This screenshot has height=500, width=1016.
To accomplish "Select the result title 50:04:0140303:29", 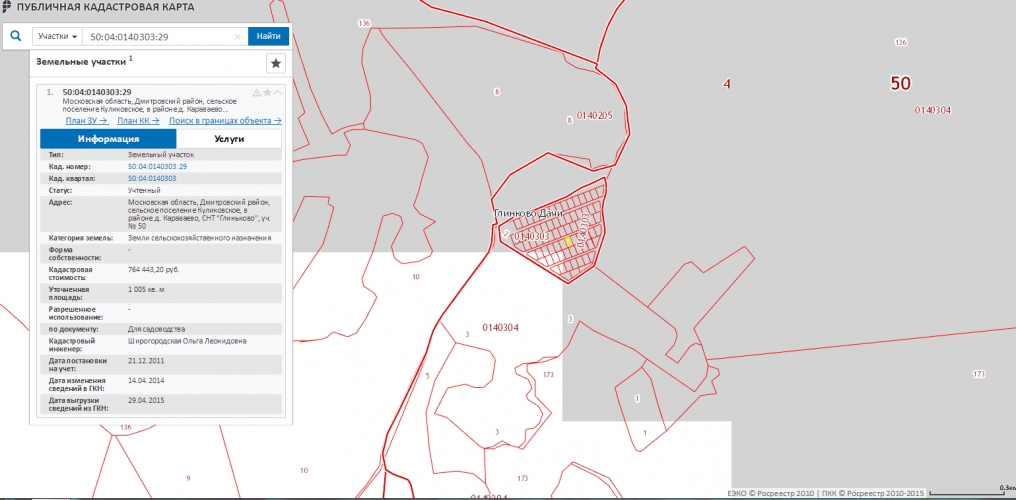I will pos(97,92).
